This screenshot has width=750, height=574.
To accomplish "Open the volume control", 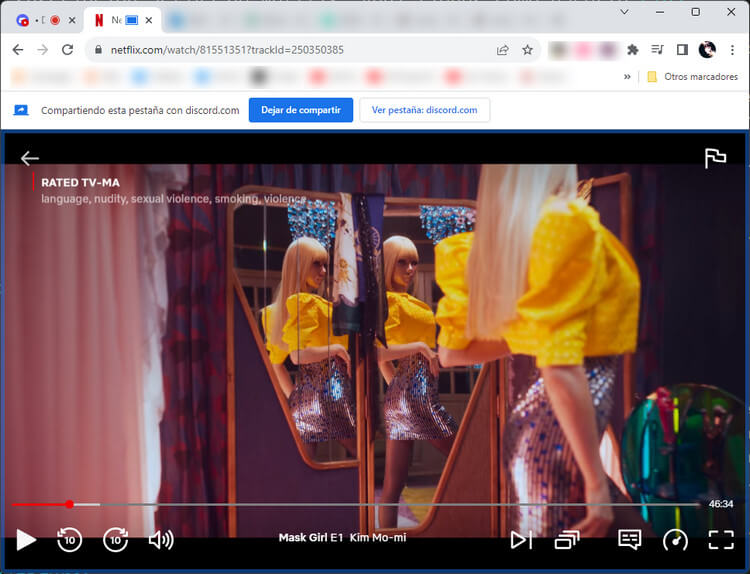I will 161,540.
